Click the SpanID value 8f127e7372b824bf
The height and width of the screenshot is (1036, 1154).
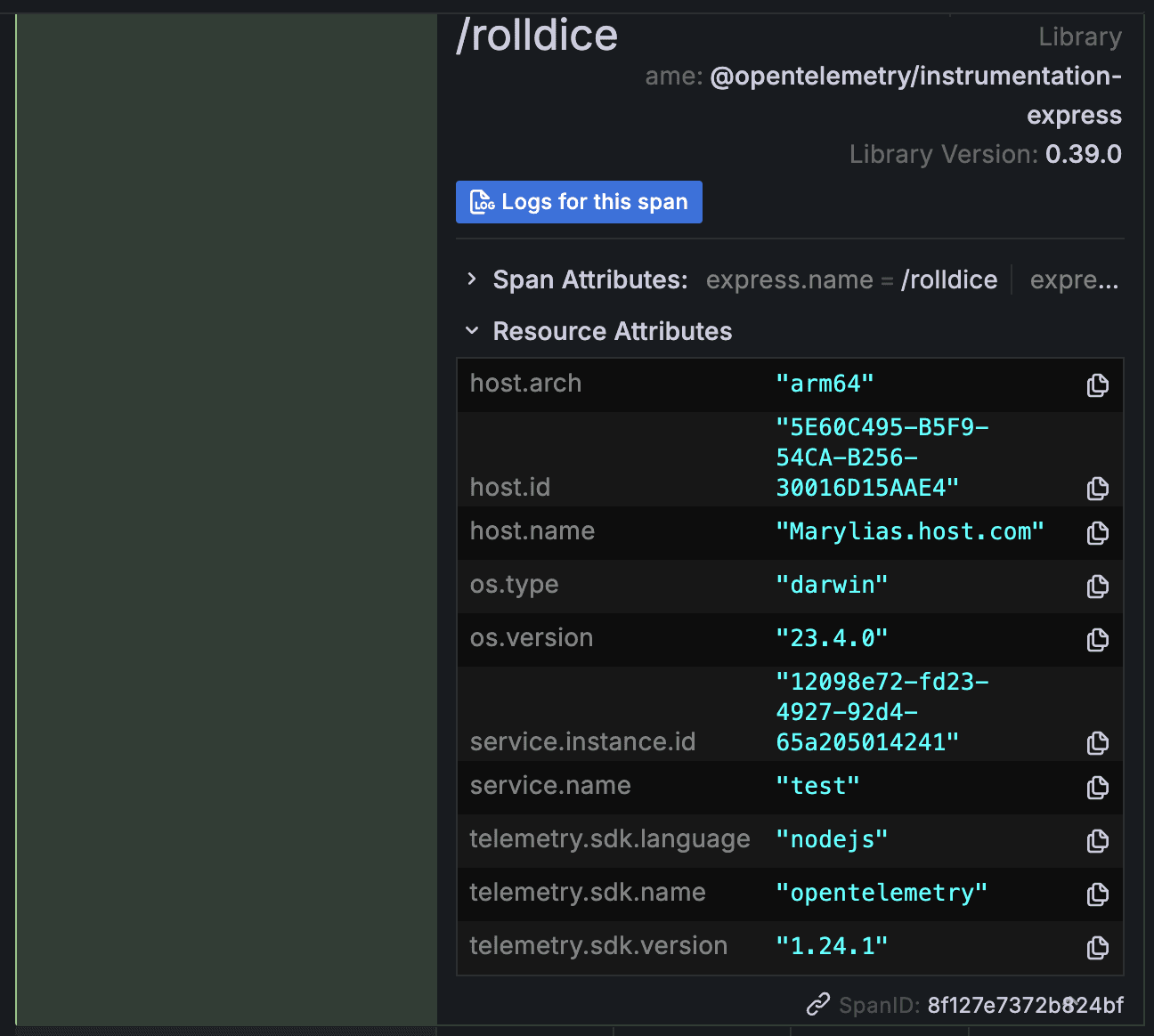point(1026,1006)
